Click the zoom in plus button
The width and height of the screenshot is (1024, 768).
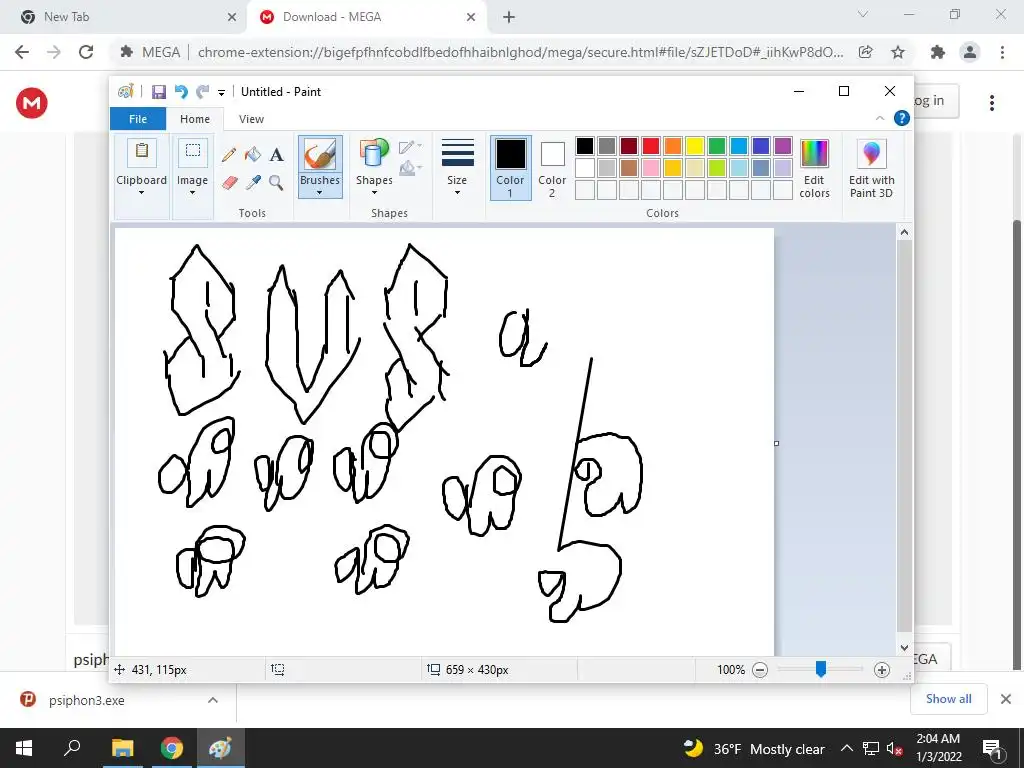(882, 669)
